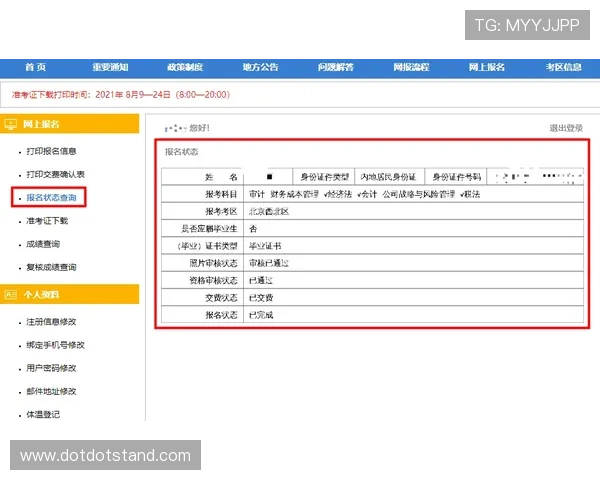Viewport: 600px width, 480px height.
Task: Click the 资格审核状态 row label
Action: pos(213,281)
